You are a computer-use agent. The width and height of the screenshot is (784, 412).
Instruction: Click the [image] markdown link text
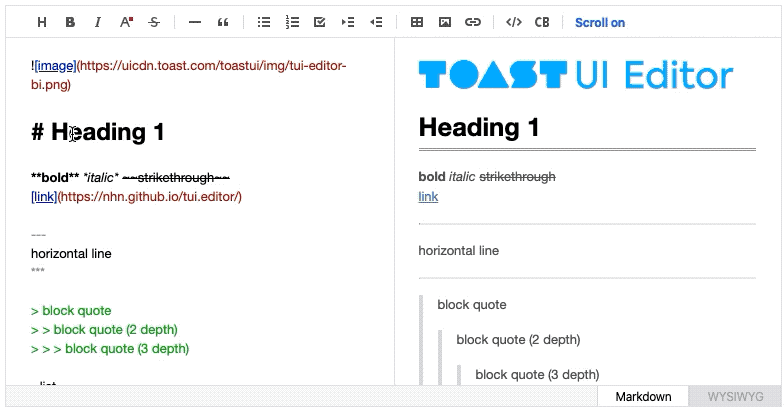pyautogui.click(x=55, y=66)
